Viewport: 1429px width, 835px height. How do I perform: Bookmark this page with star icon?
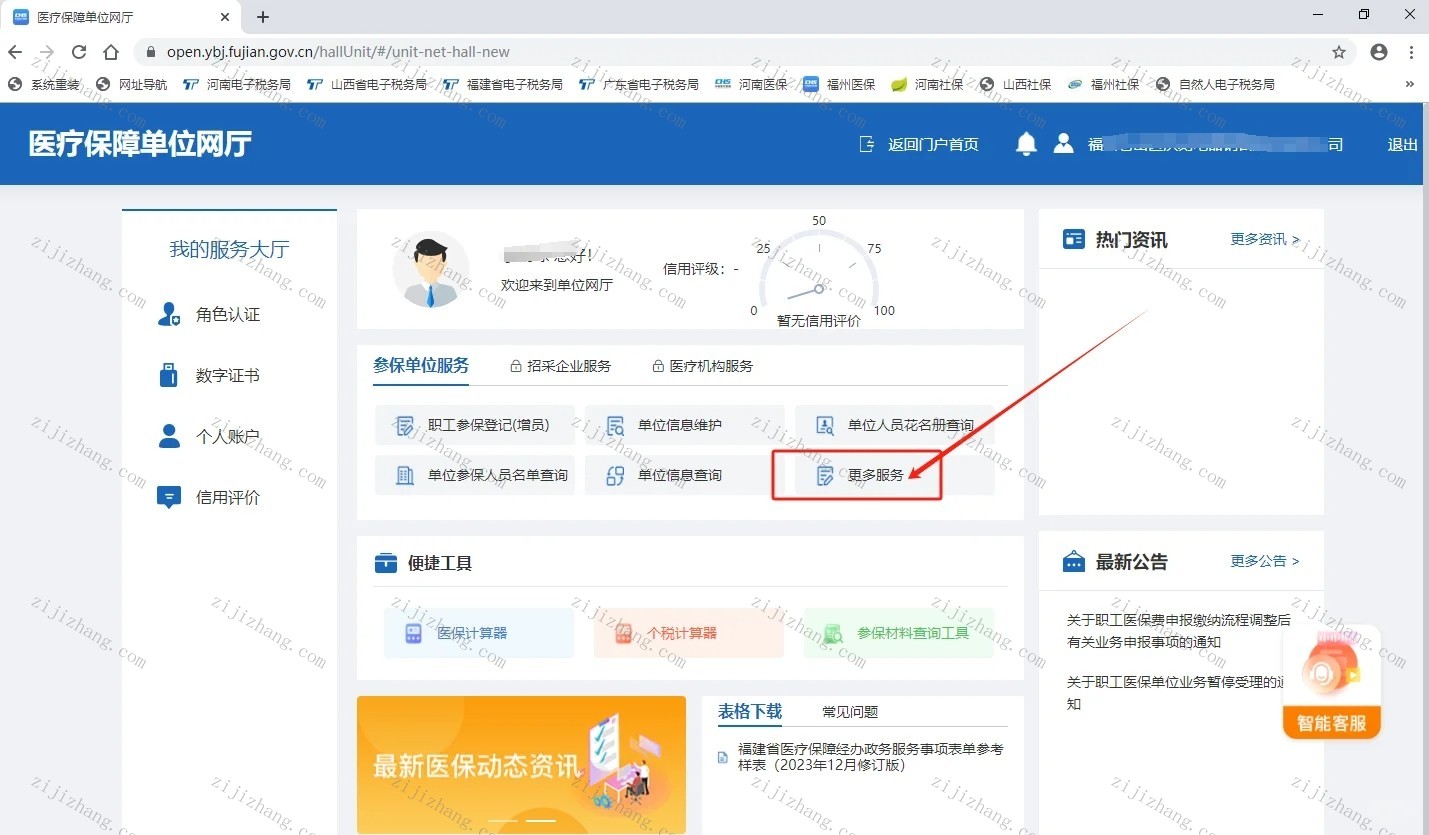(x=1339, y=52)
